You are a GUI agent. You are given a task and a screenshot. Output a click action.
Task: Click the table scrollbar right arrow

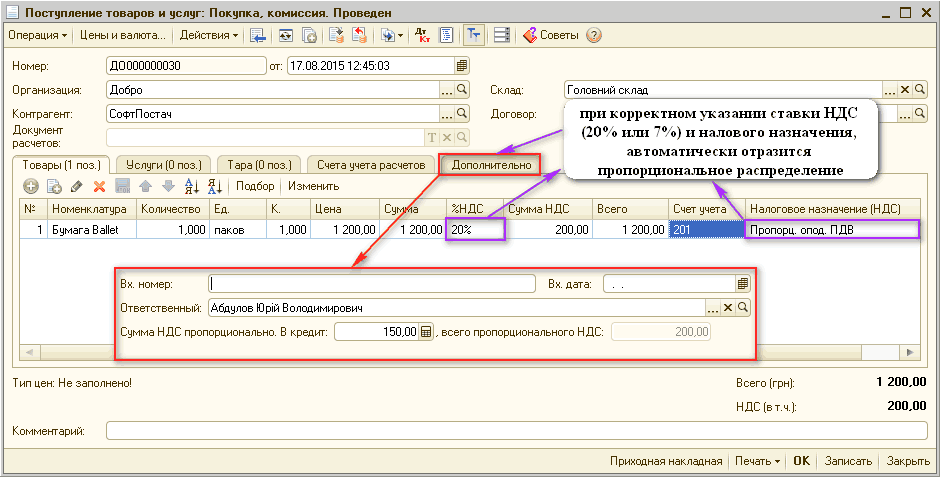click(x=911, y=352)
